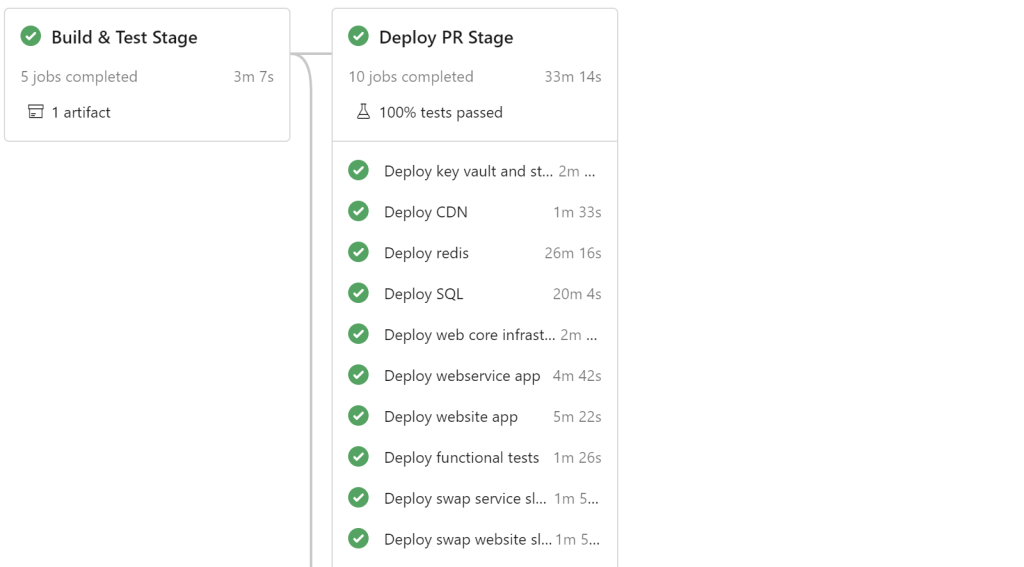Click the artifact box icon
The width and height of the screenshot is (1024, 567).
[x=36, y=112]
